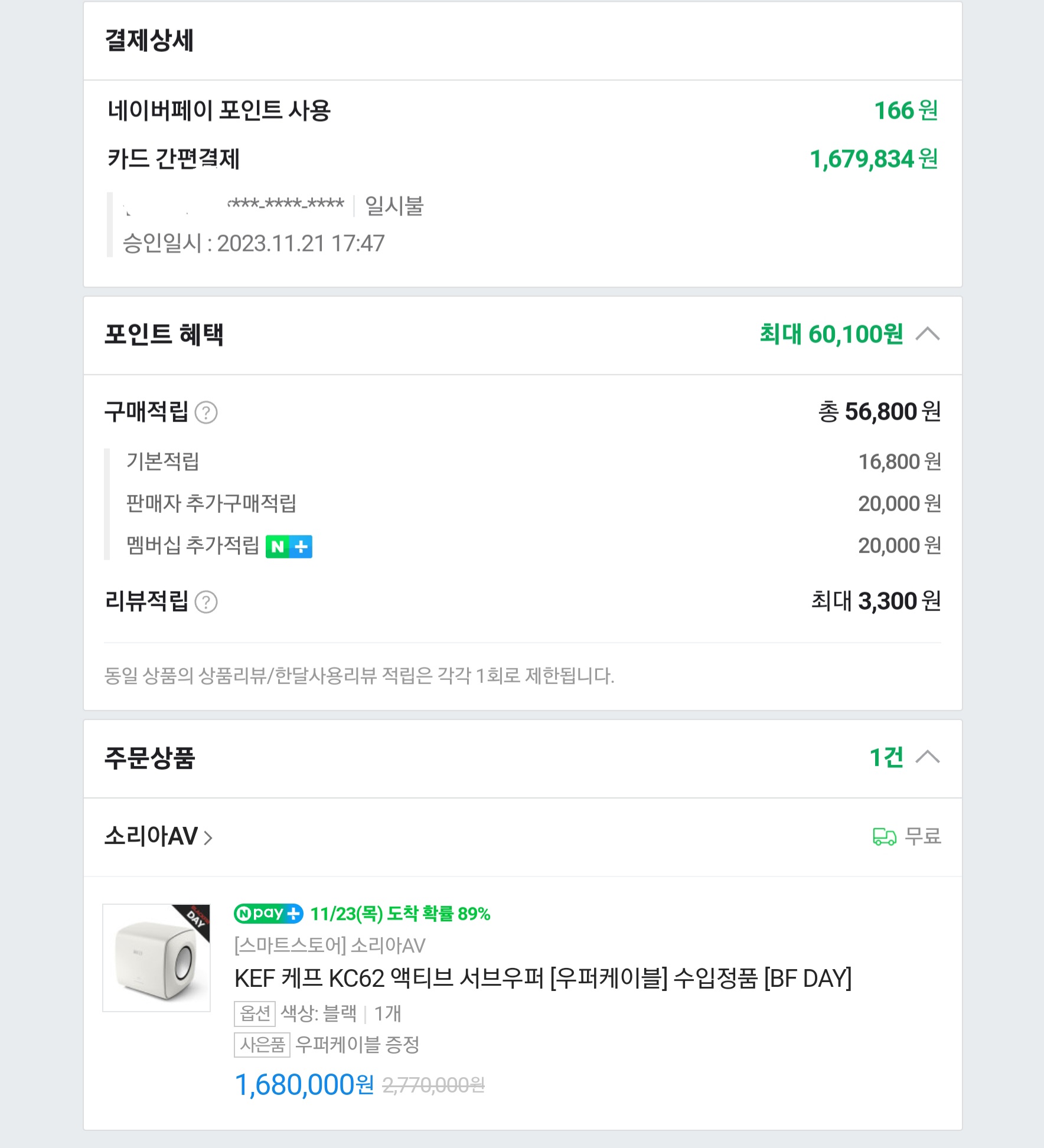Click the 소리아AV store name
Screen dimensions: 1044x1148
[151, 836]
